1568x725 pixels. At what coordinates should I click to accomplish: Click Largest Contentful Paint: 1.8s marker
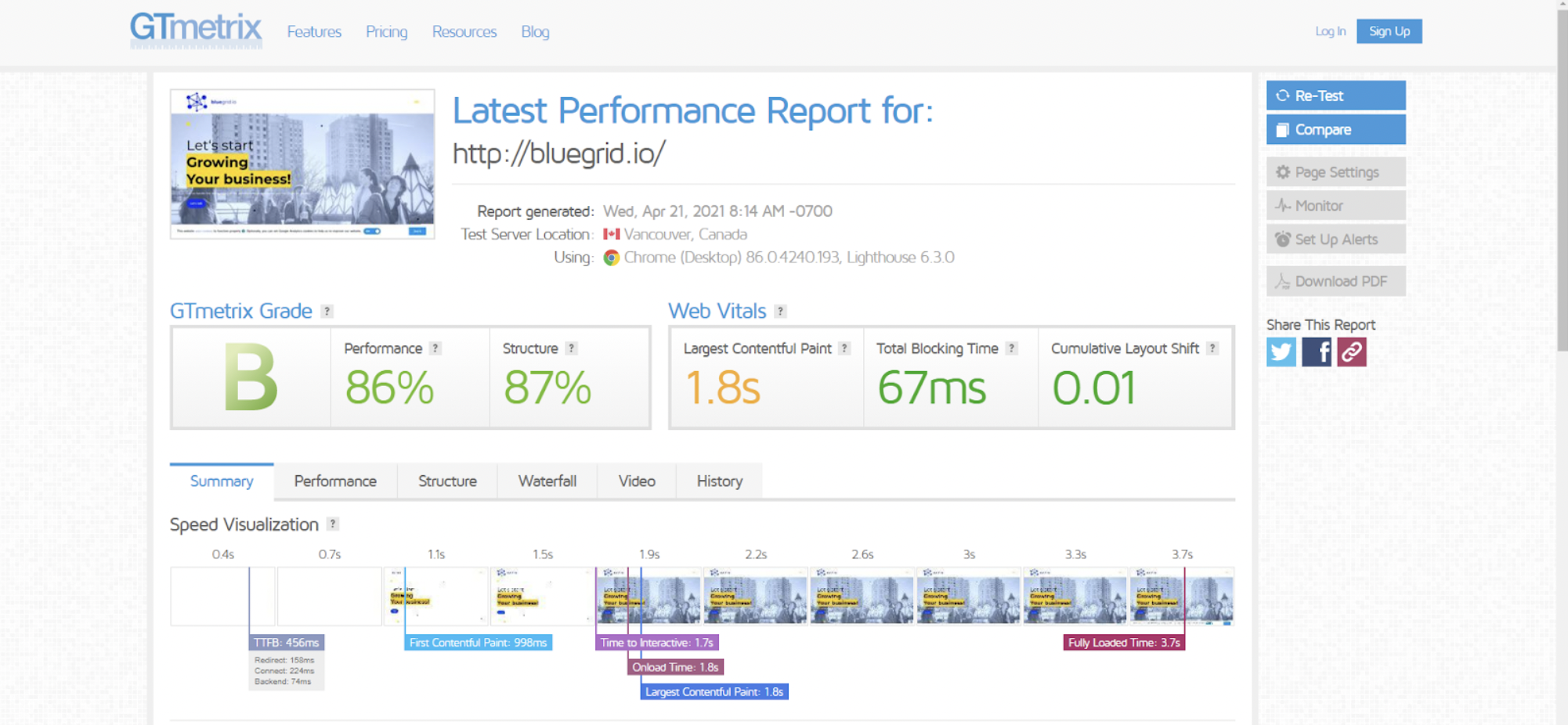coord(714,692)
